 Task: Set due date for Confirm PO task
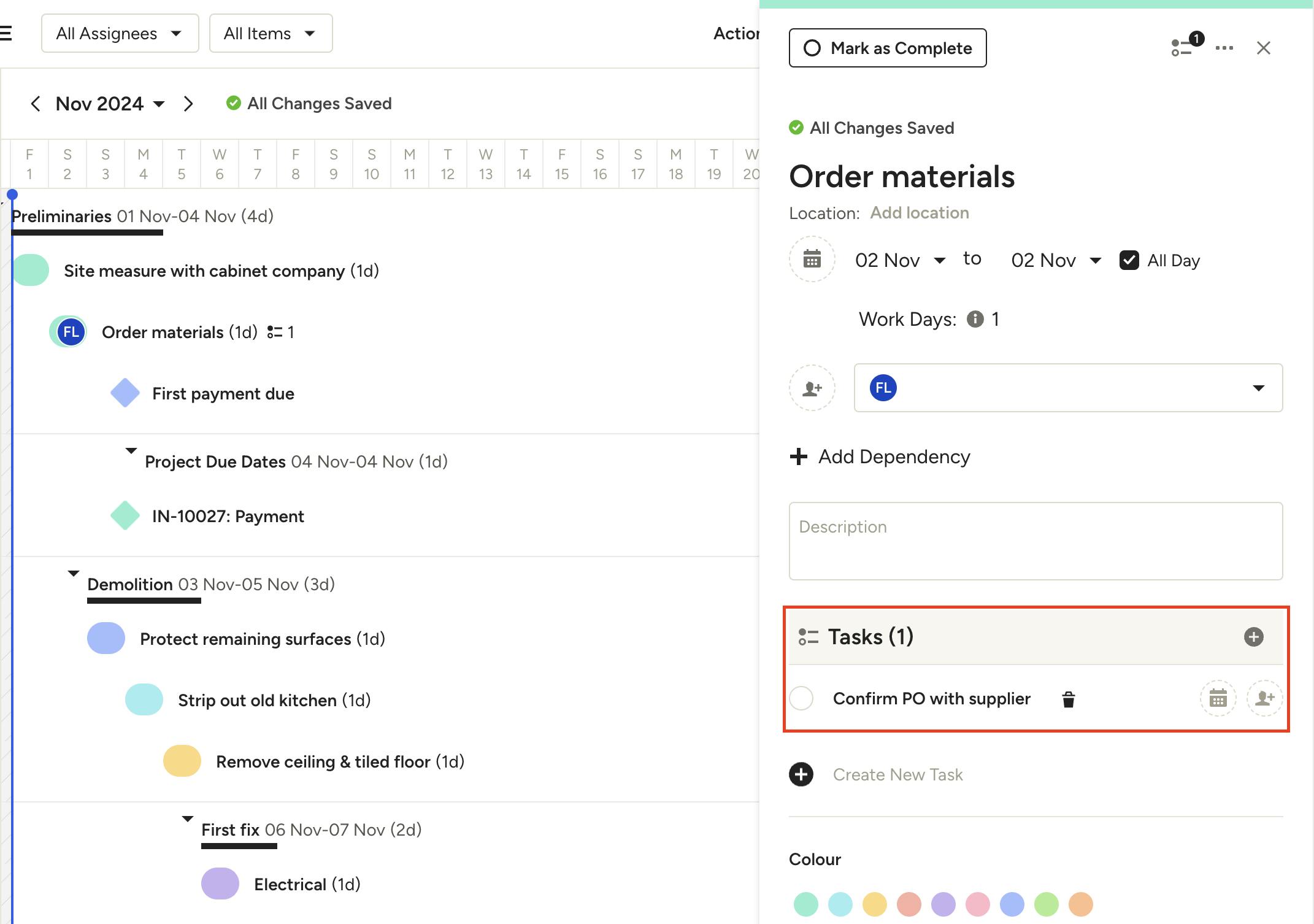pyautogui.click(x=1218, y=698)
